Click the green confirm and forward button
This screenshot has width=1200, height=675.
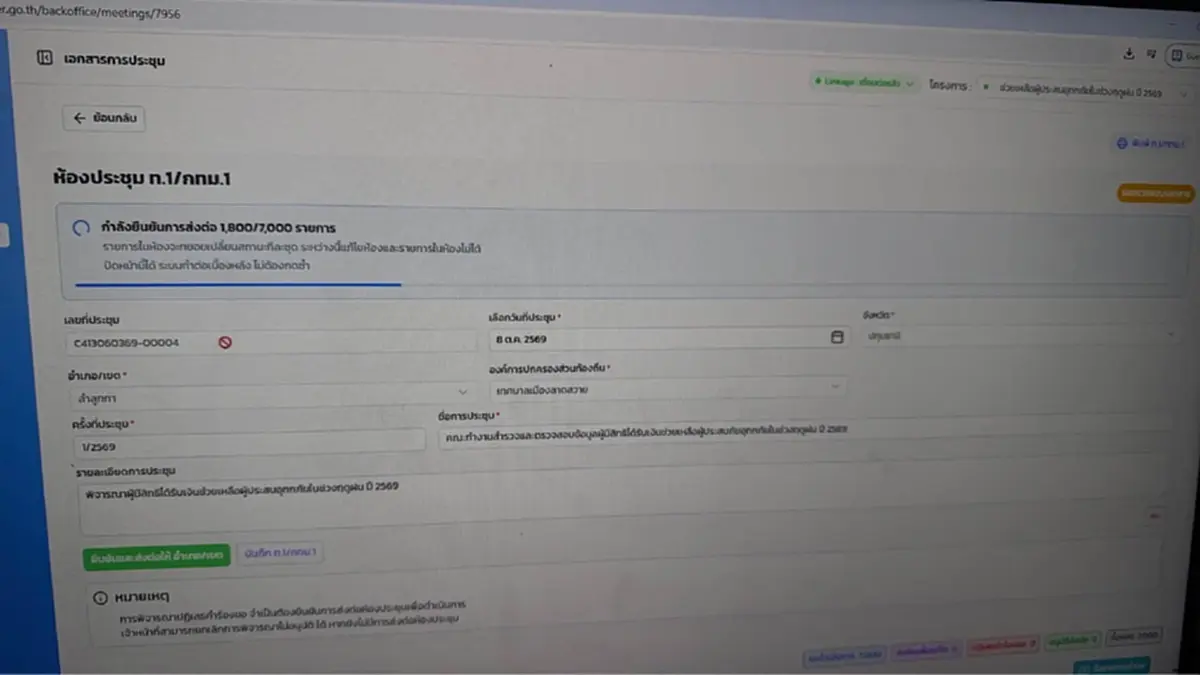157,555
